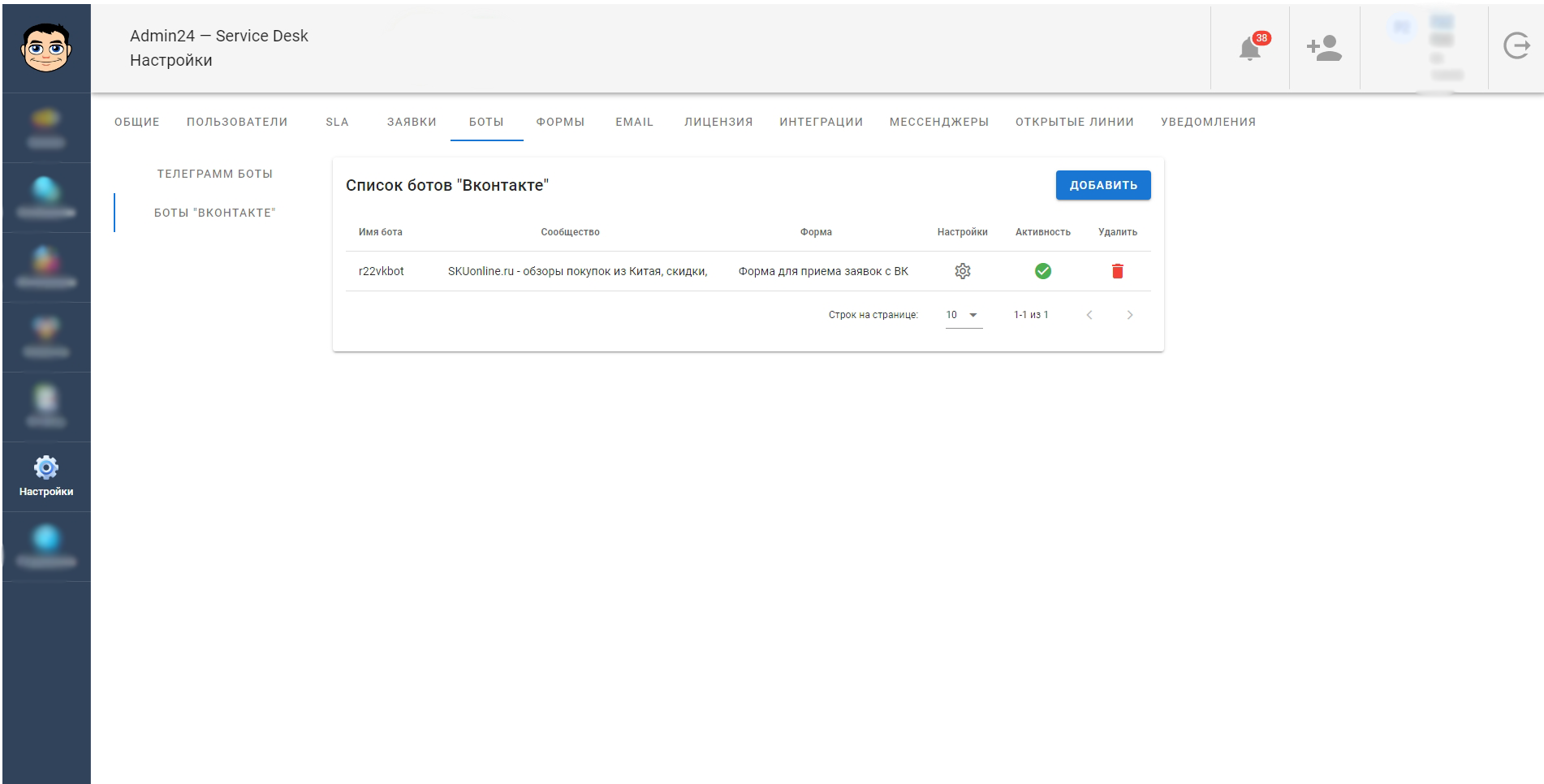Image resolution: width=1544 pixels, height=784 pixels.
Task: Select Боты "Вконтакте" in side menu
Action: pyautogui.click(x=215, y=213)
